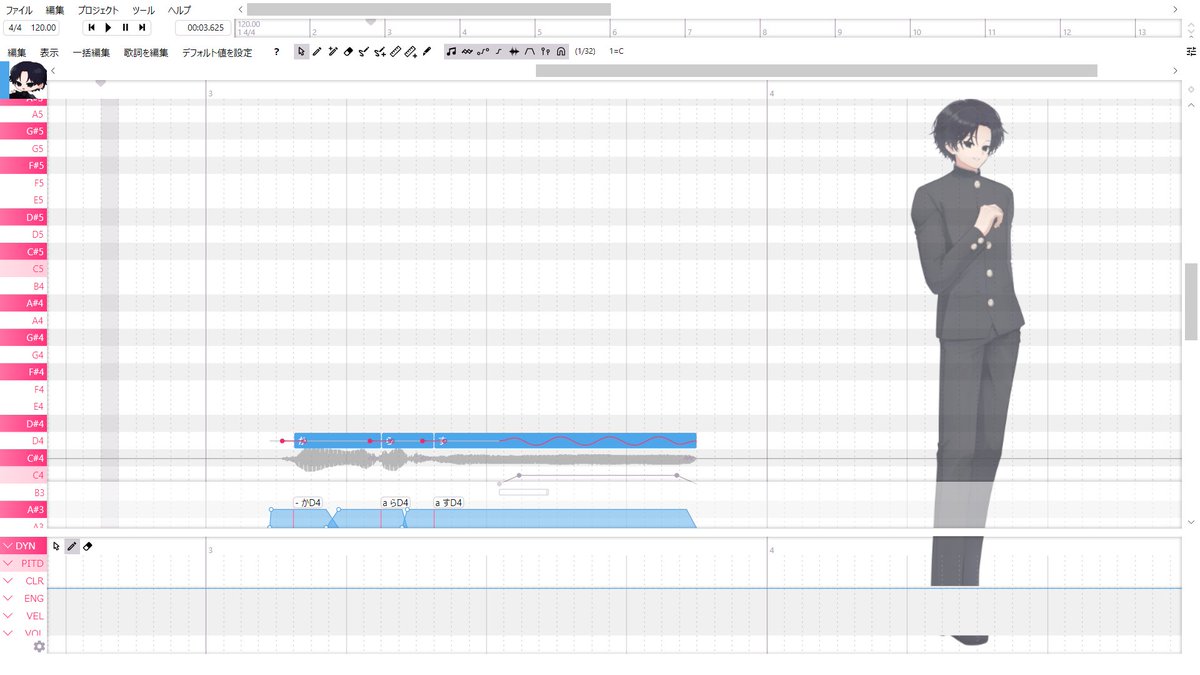Viewport: 1200px width, 675px height.
Task: Click the piano roll horizontal scrollbar thumb
Action: (x=816, y=70)
